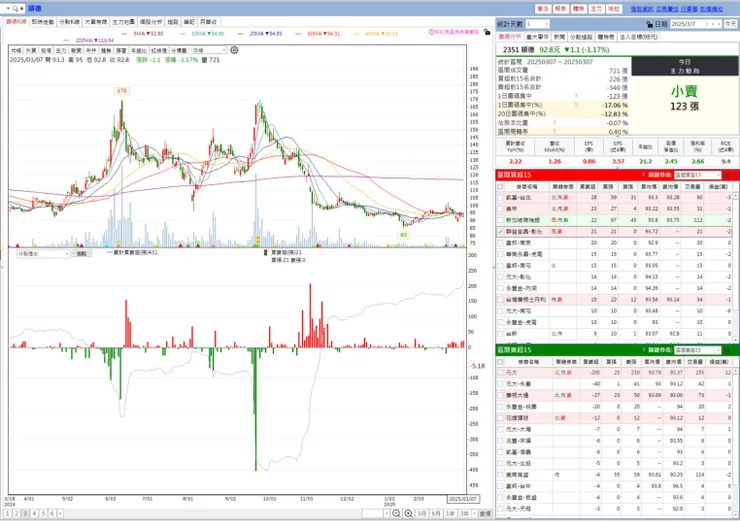The image size is (740, 521).
Task: Go to chart page 4 button
Action: click(34, 513)
